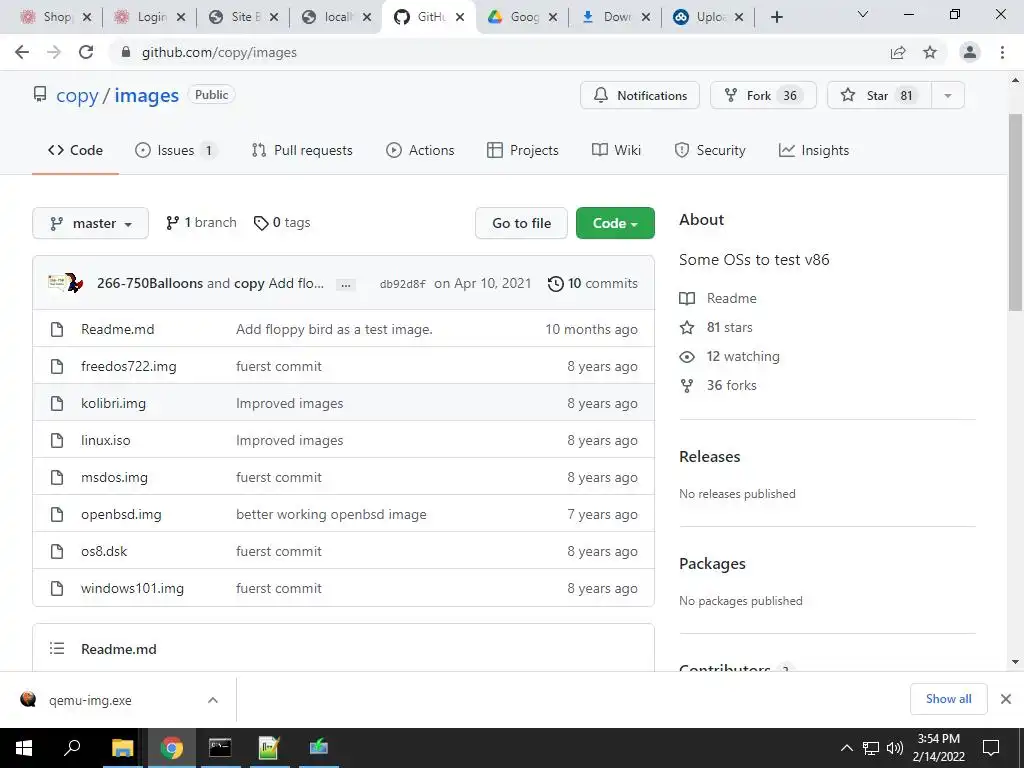
Task: Open the copy owner link
Action: point(77,95)
